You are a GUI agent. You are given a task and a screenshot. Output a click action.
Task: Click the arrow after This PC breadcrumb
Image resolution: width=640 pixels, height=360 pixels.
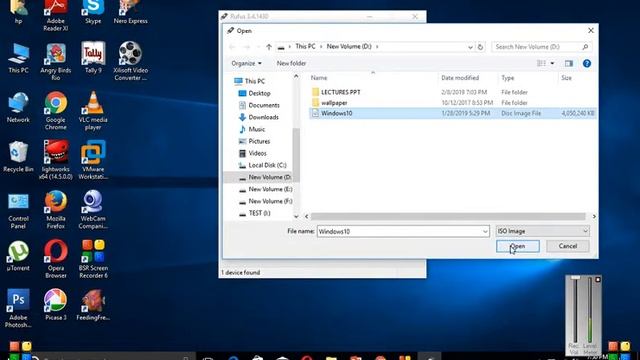click(321, 47)
